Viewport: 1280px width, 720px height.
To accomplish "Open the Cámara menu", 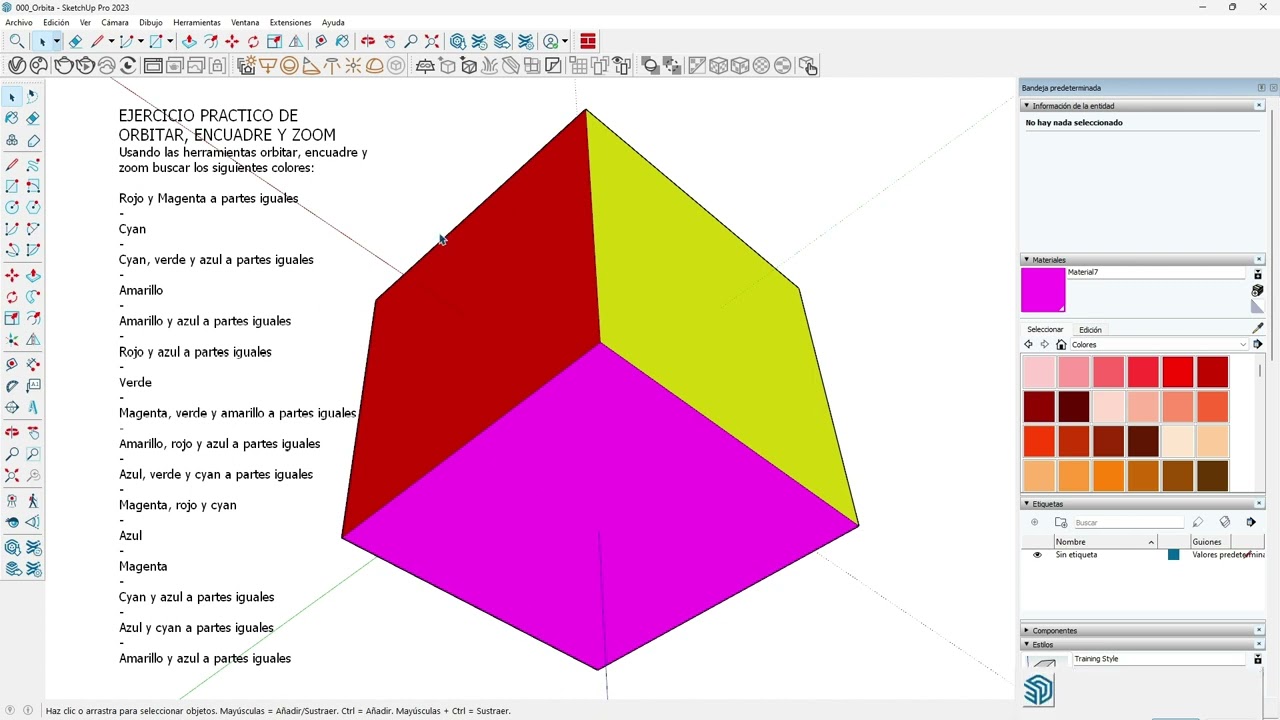I will tap(115, 22).
